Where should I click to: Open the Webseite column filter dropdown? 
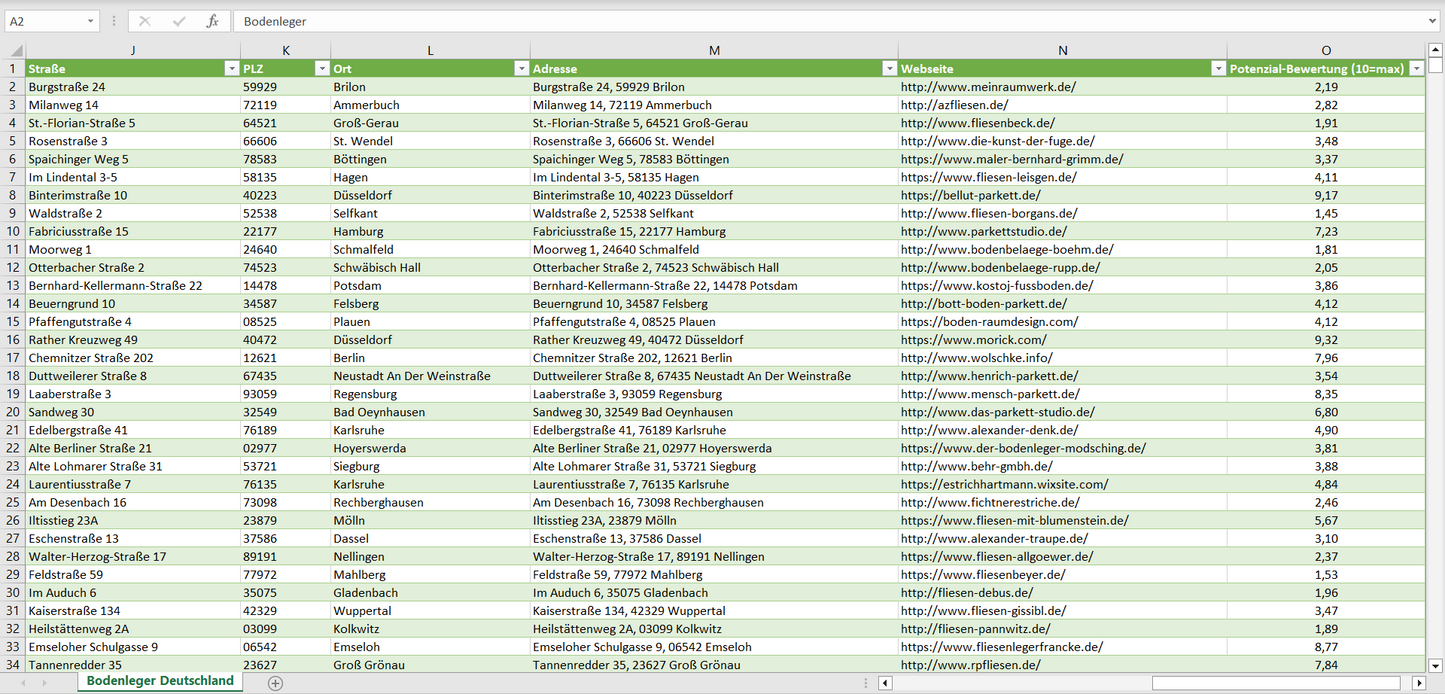[x=1217, y=69]
